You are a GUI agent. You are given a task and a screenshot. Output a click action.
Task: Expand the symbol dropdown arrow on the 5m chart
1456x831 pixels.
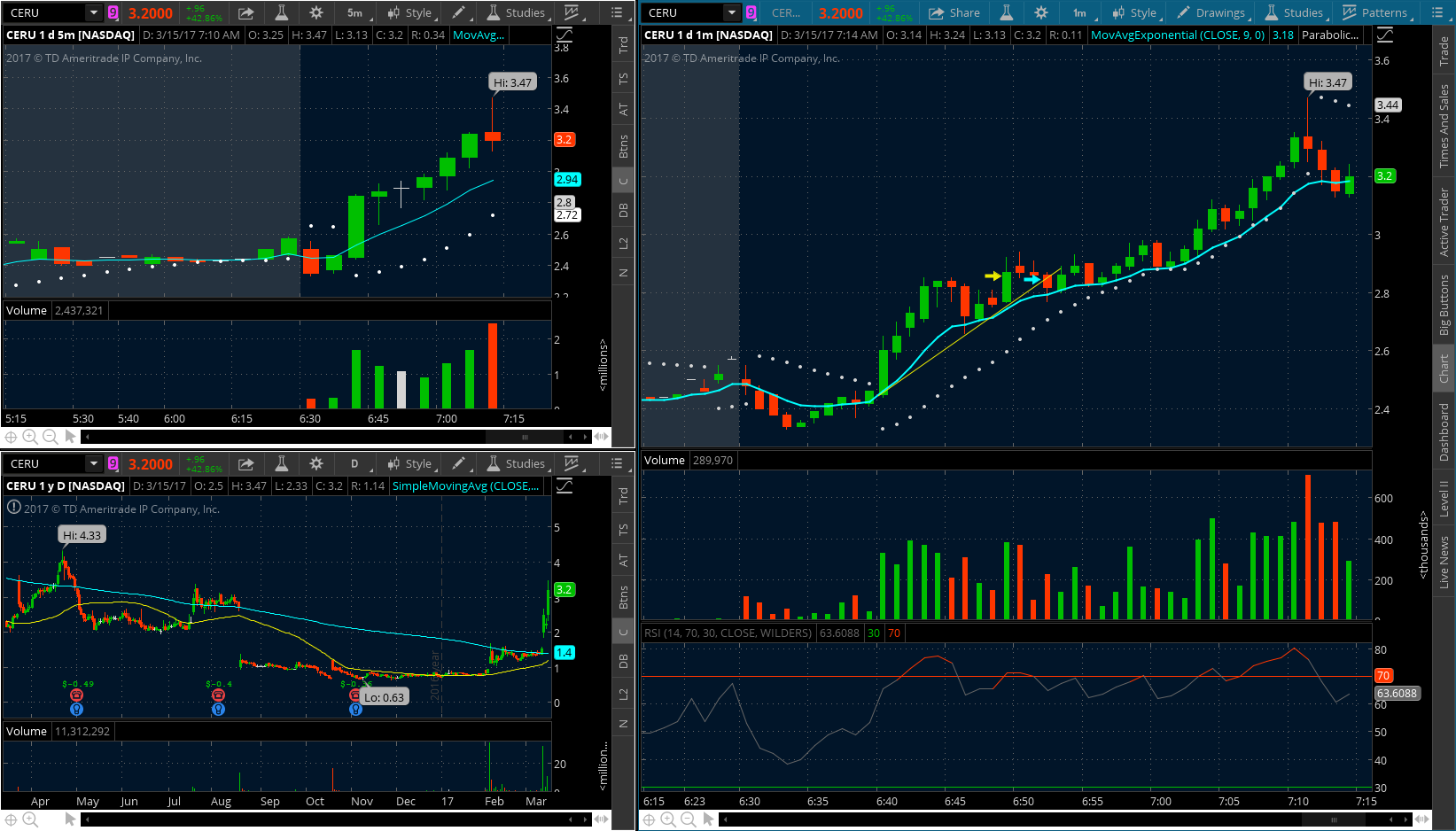(94, 12)
